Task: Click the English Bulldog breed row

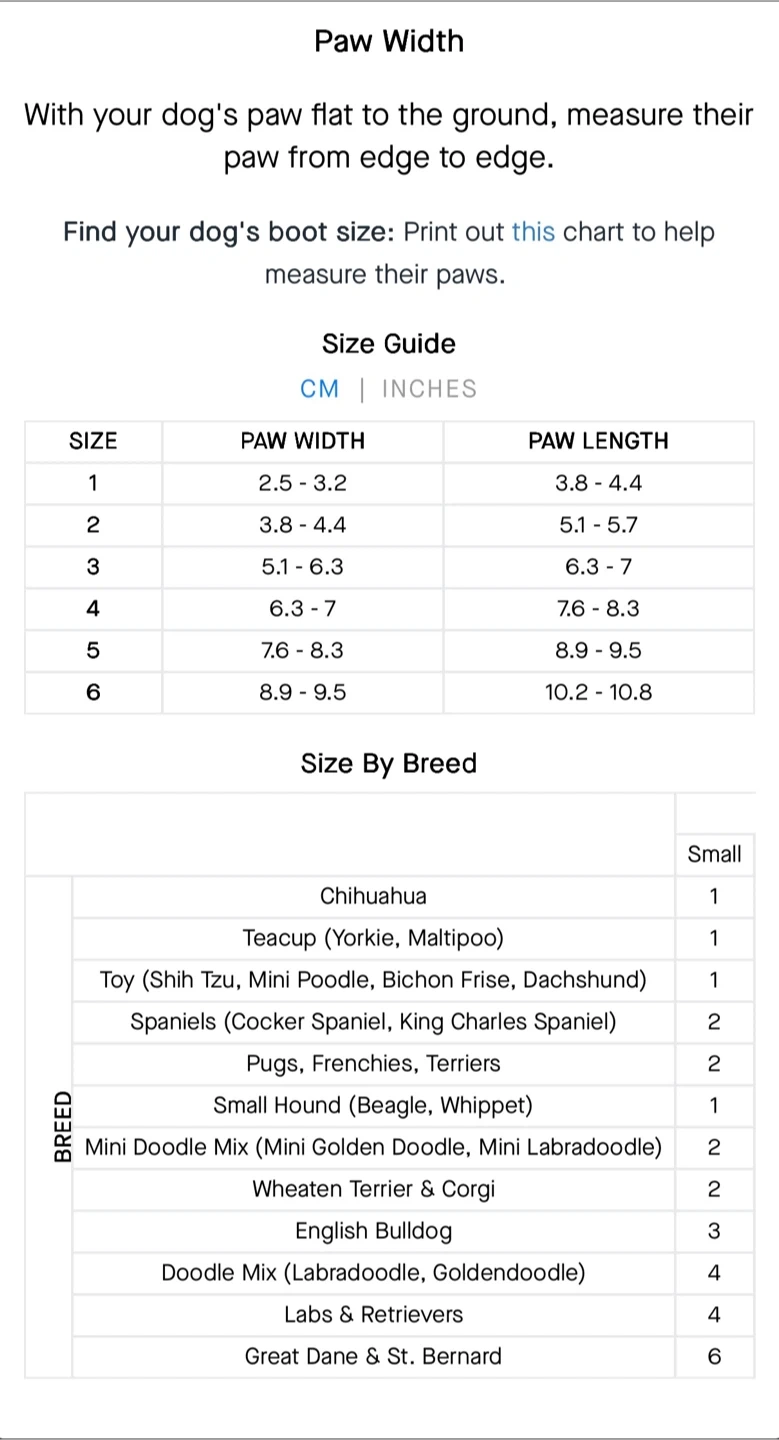Action: (x=373, y=1231)
